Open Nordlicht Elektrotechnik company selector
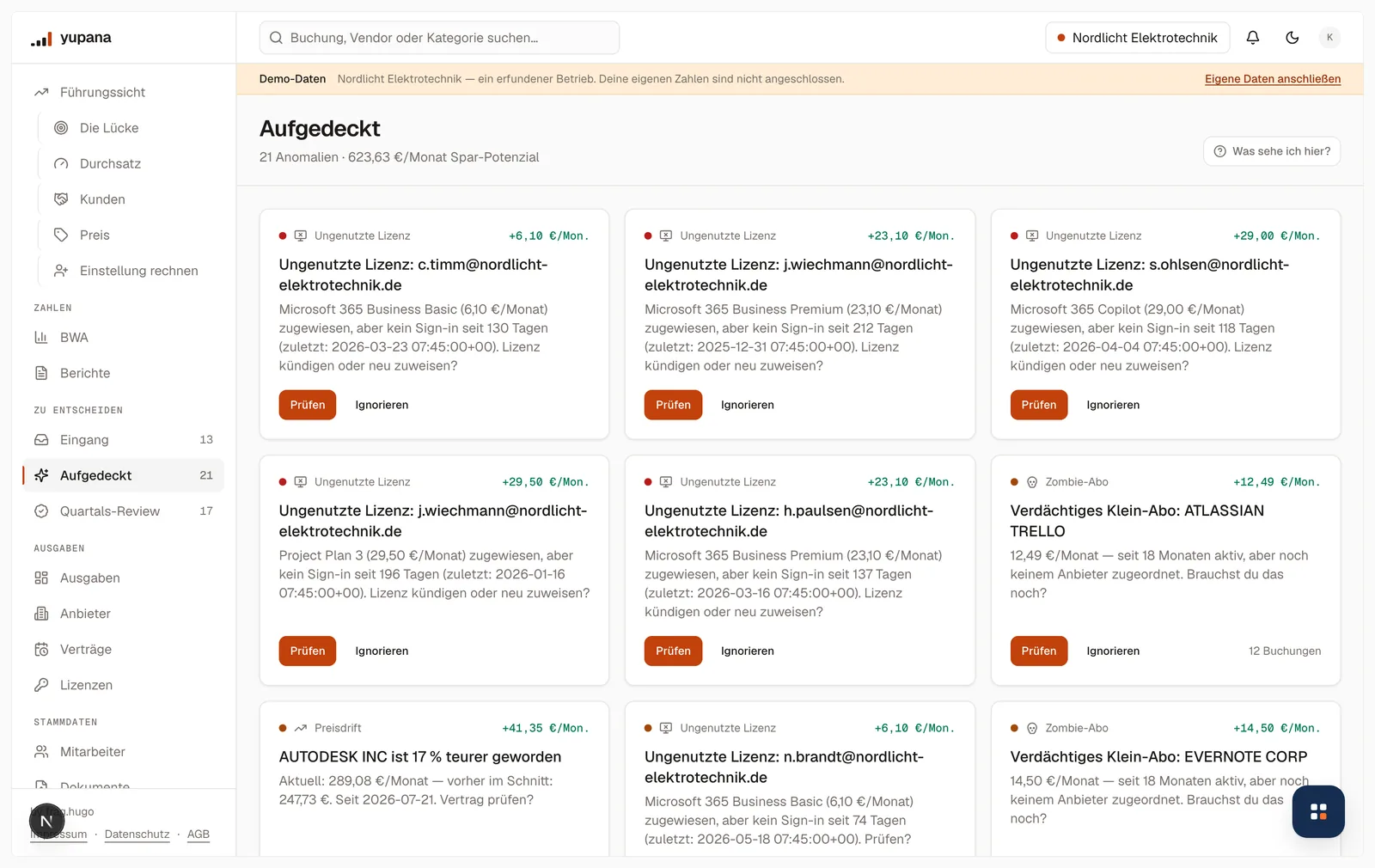Screen dimensions: 1375x868 1137,38
